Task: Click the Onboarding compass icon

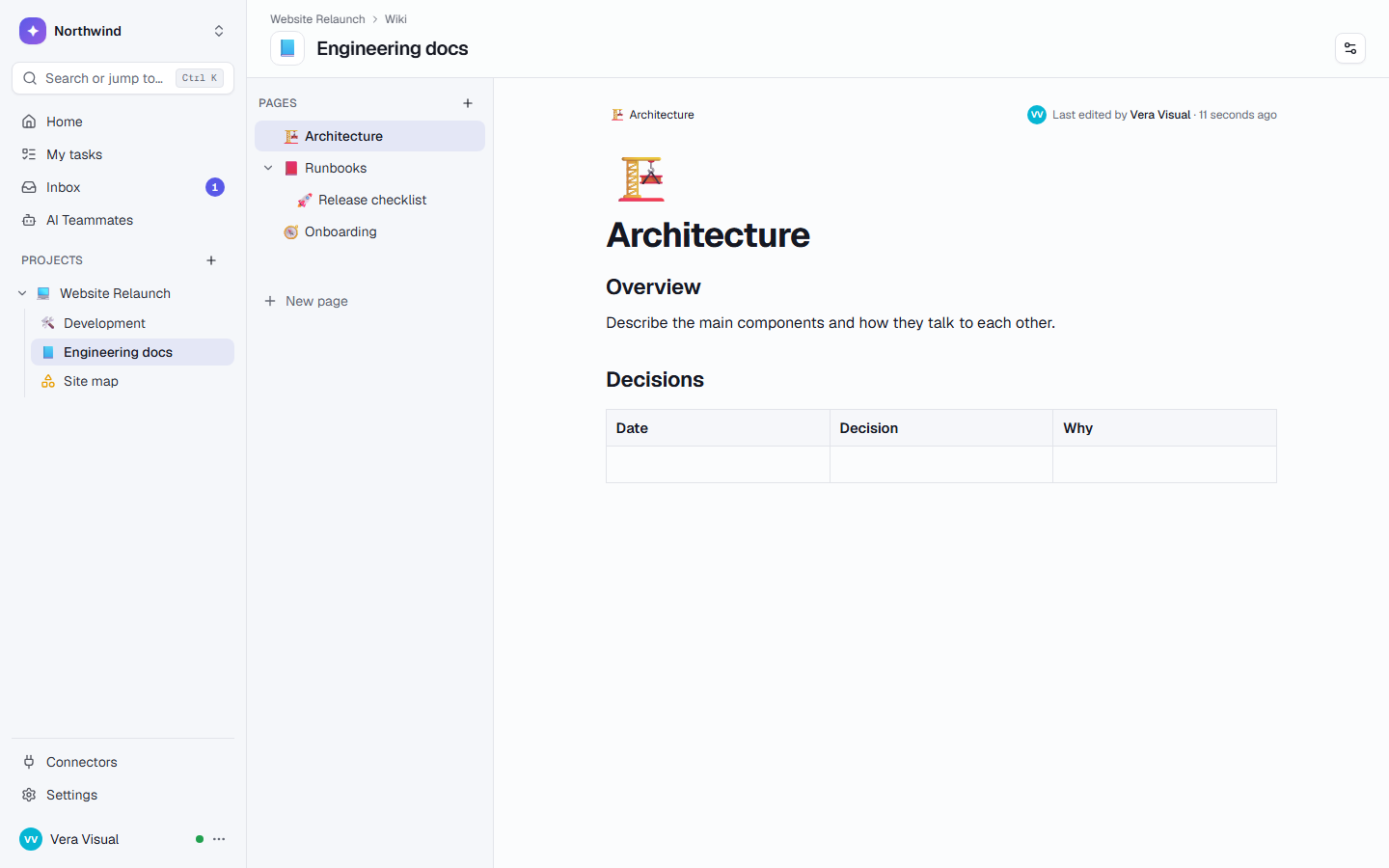Action: click(291, 231)
